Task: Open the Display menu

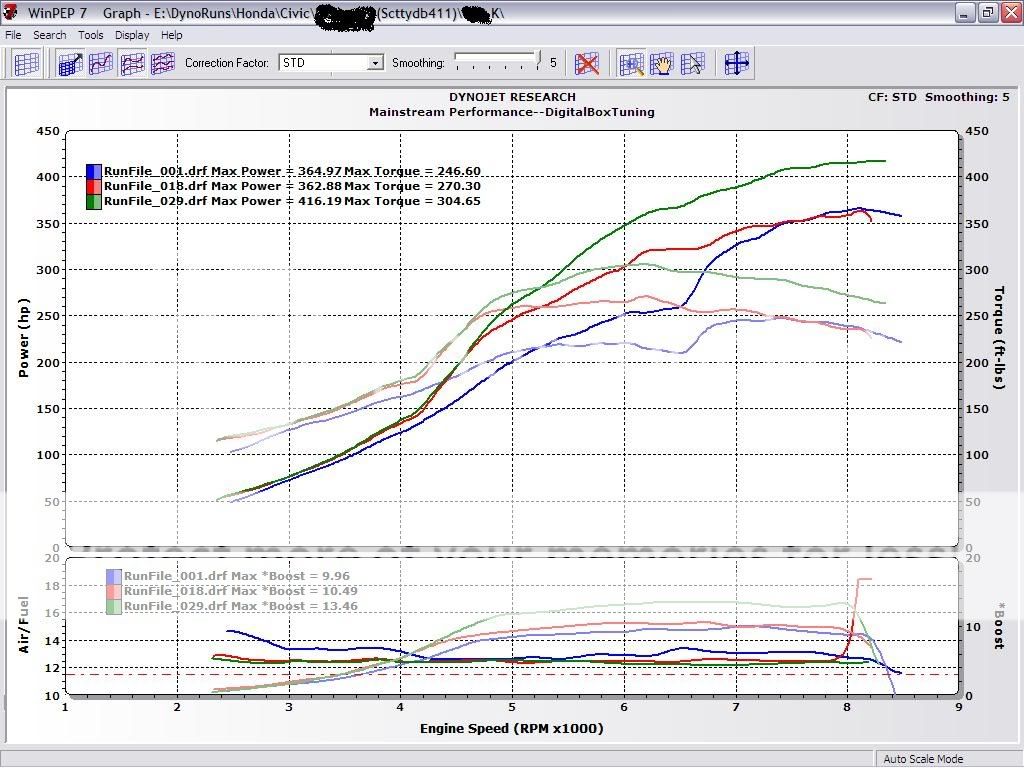Action: tap(132, 35)
